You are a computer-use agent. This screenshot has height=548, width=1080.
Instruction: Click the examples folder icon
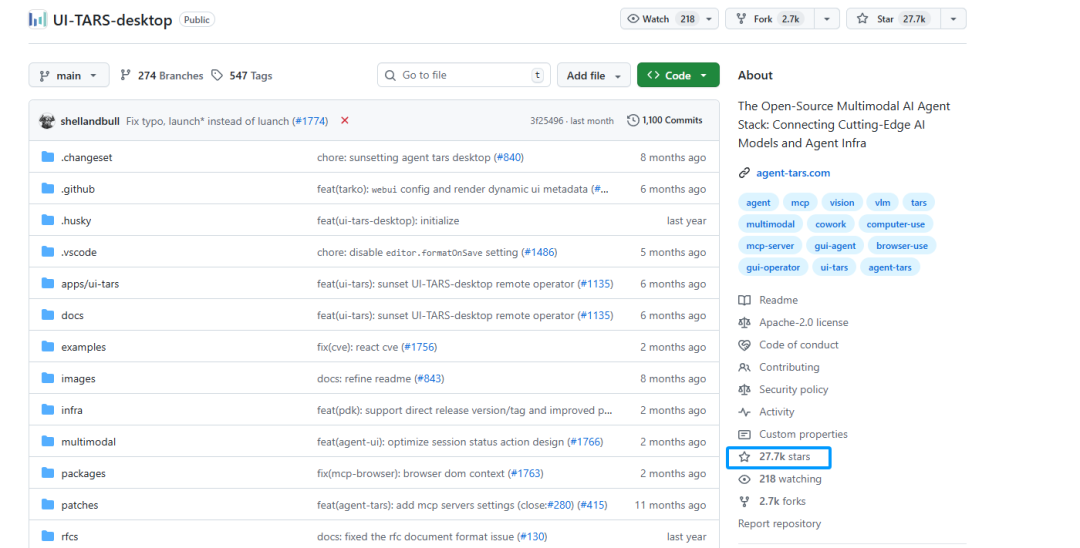[48, 347]
